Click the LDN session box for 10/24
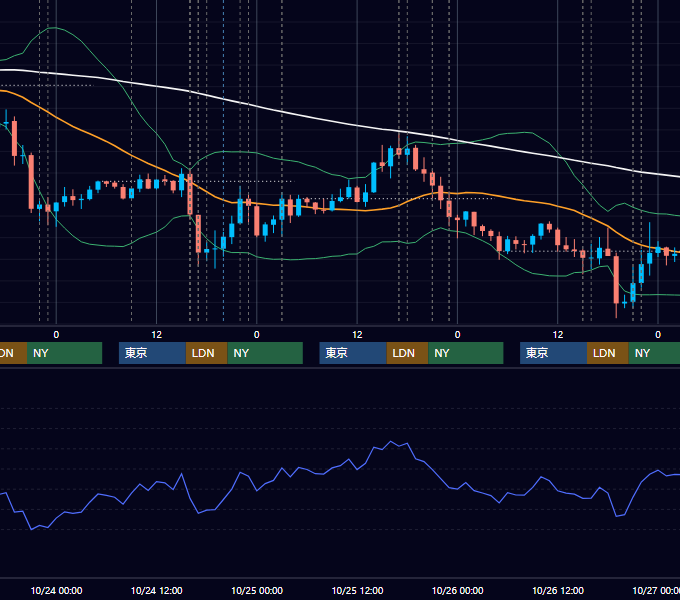Viewport: 680px width, 600px height. (206, 353)
